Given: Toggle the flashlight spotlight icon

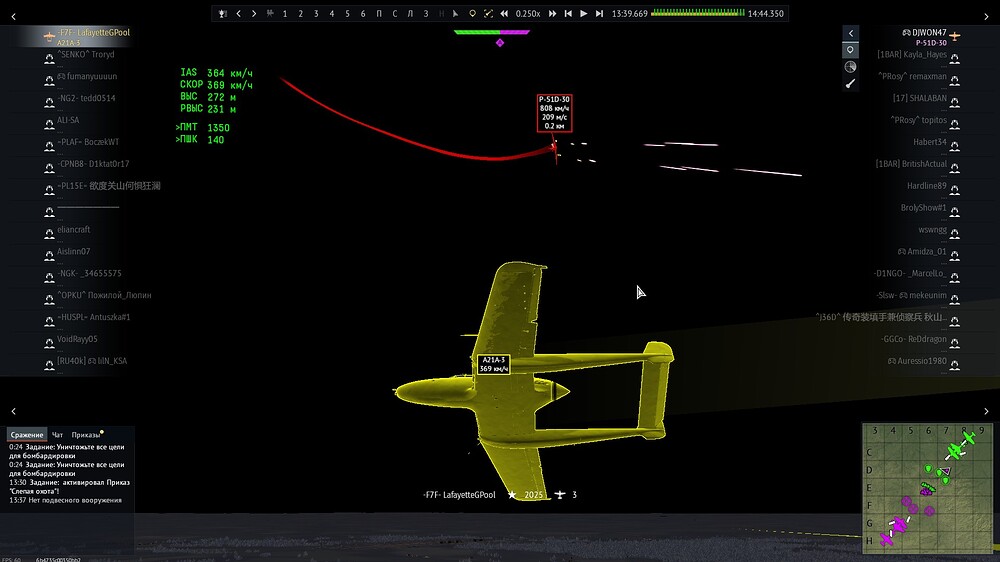Looking at the screenshot, I should coord(851,84).
